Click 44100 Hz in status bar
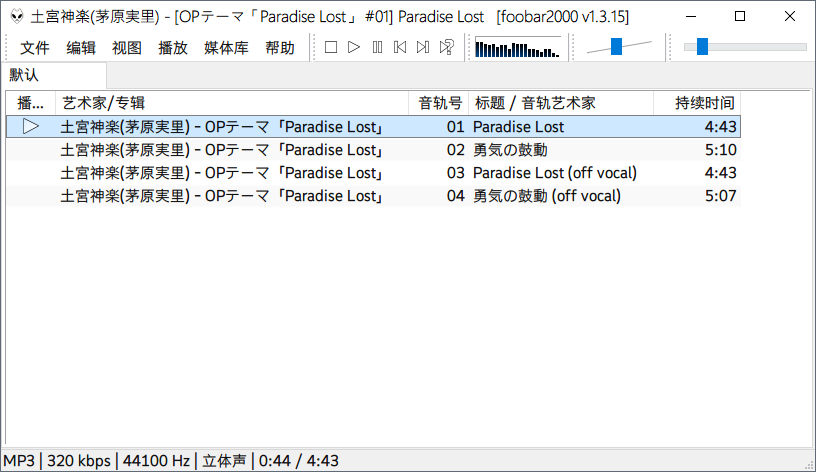The height and width of the screenshot is (472, 816). [156, 461]
